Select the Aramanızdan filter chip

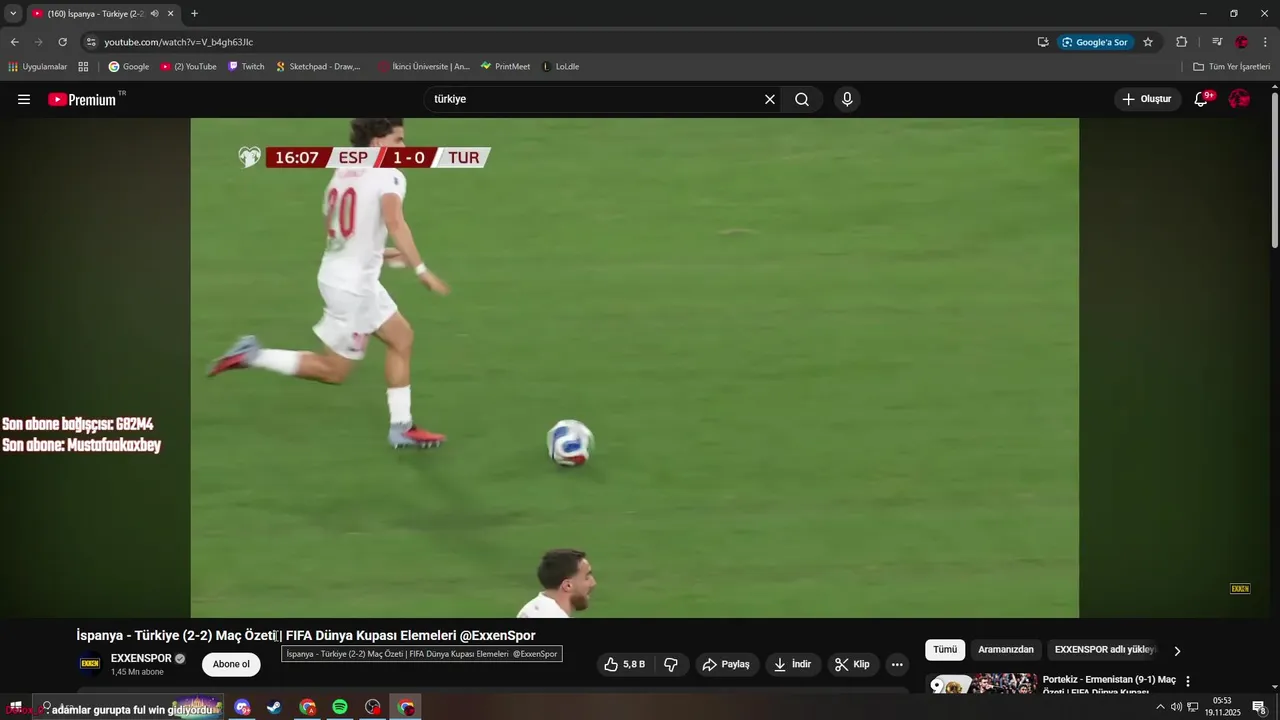pos(1006,650)
